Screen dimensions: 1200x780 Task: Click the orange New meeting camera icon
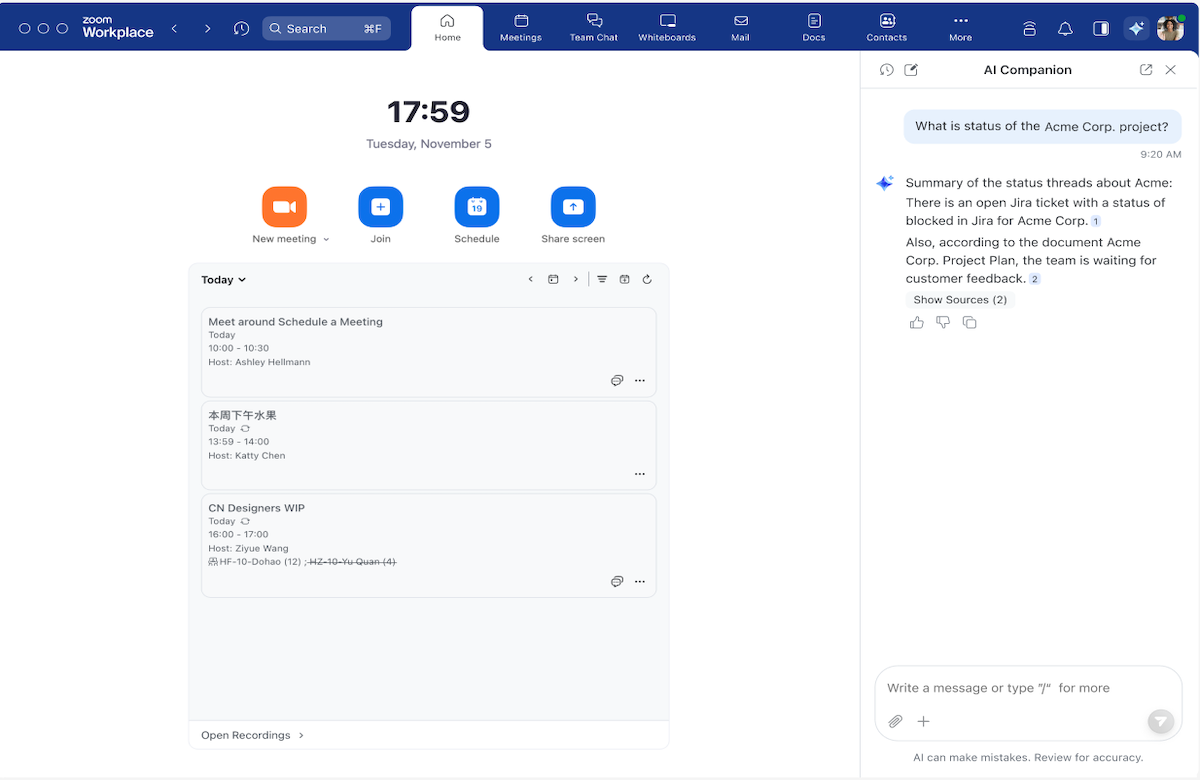click(x=284, y=207)
